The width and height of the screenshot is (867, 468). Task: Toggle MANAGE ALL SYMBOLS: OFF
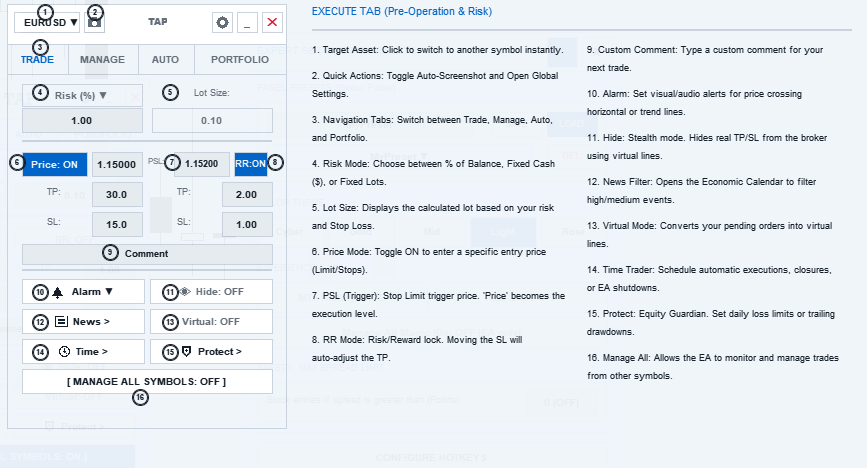click(x=147, y=381)
